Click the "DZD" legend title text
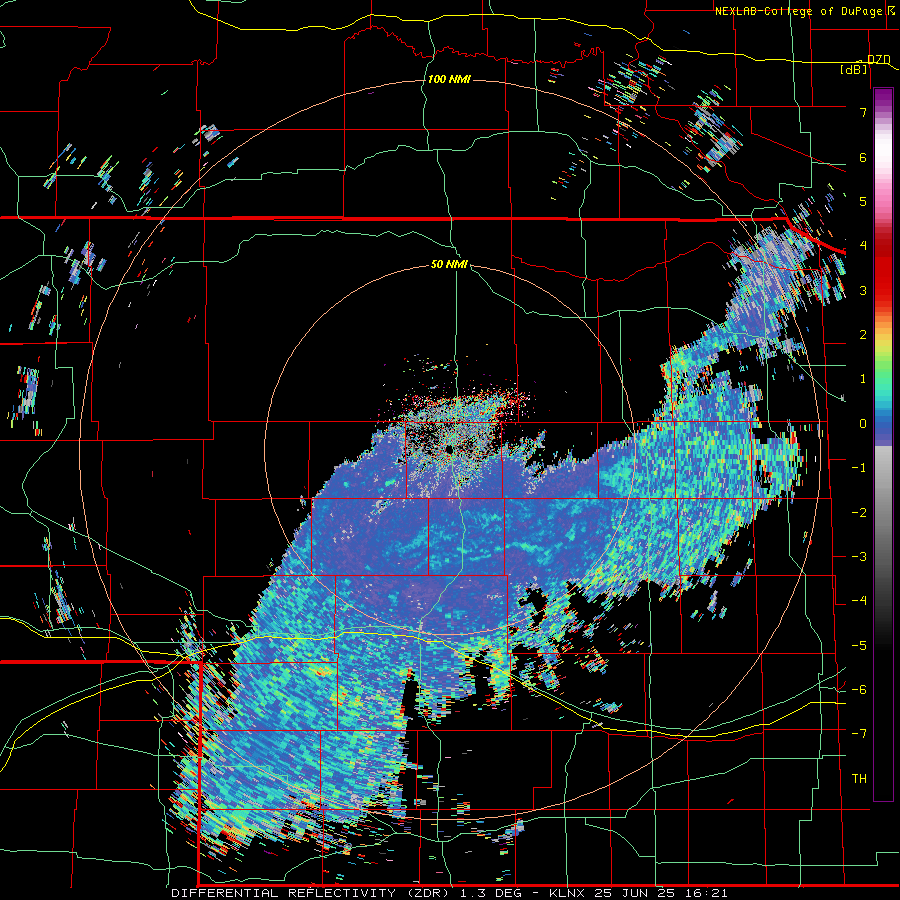 click(x=878, y=59)
